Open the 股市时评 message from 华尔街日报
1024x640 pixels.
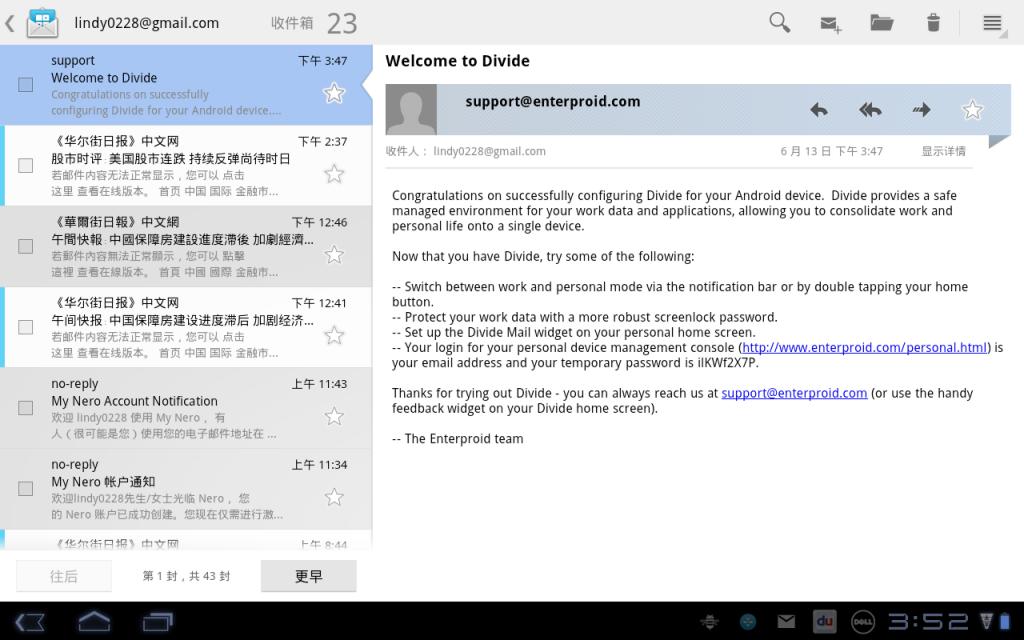(x=186, y=166)
